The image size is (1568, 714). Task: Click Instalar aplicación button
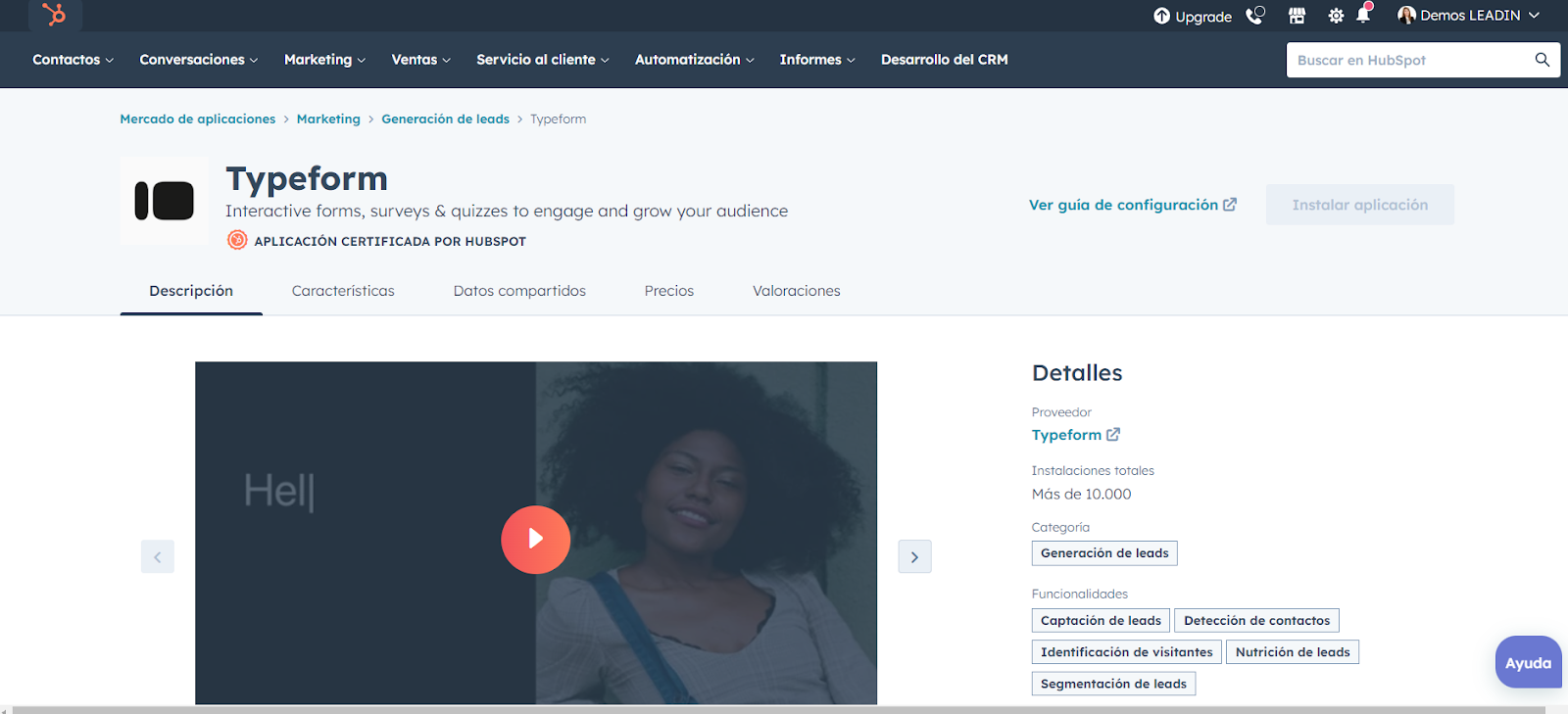point(1360,205)
